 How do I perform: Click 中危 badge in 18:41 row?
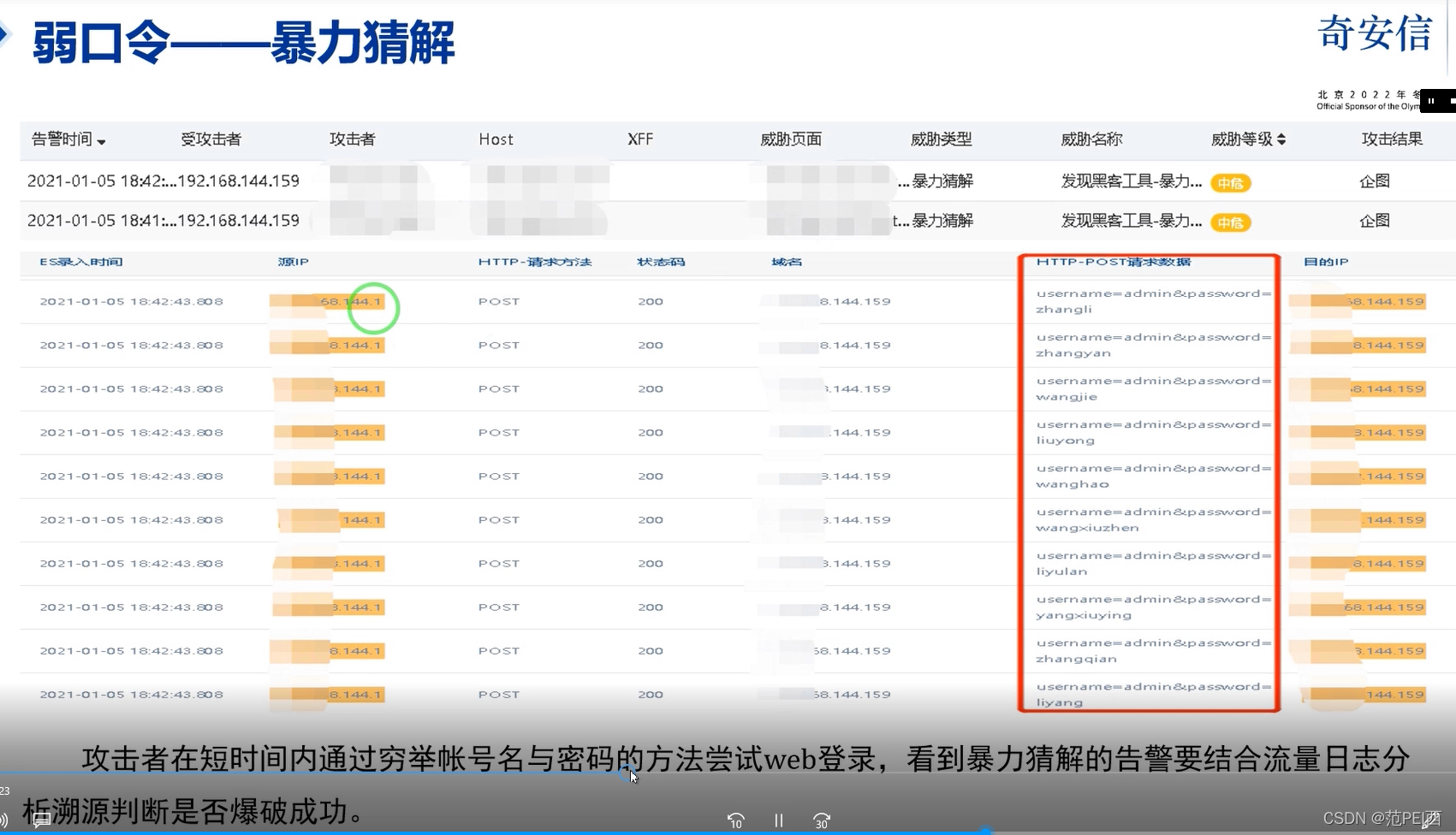click(x=1230, y=222)
